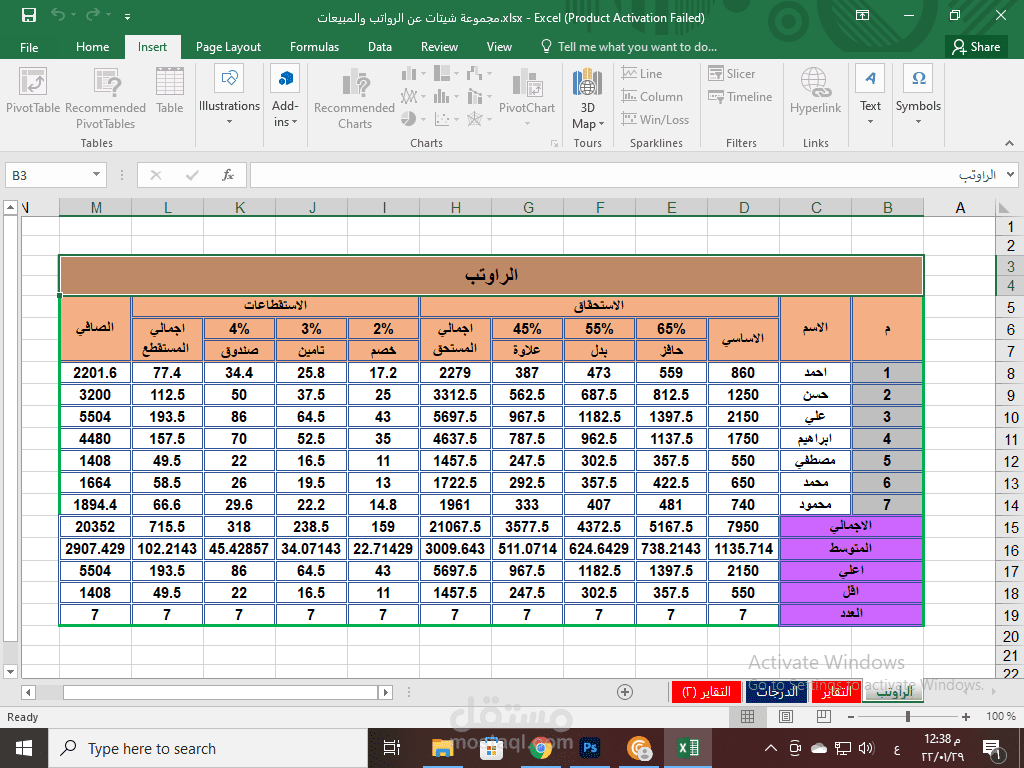1024x768 pixels.
Task: Select the row 15 header
Action: tap(1010, 527)
